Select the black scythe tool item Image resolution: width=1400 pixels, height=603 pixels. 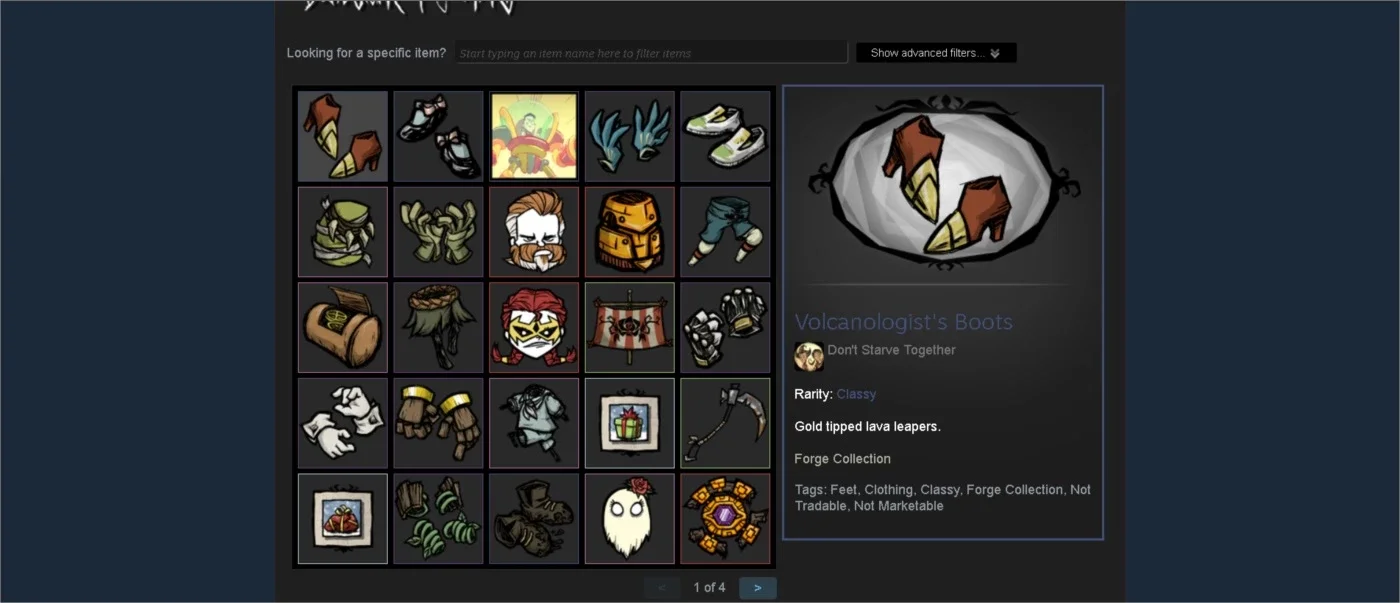click(725, 423)
